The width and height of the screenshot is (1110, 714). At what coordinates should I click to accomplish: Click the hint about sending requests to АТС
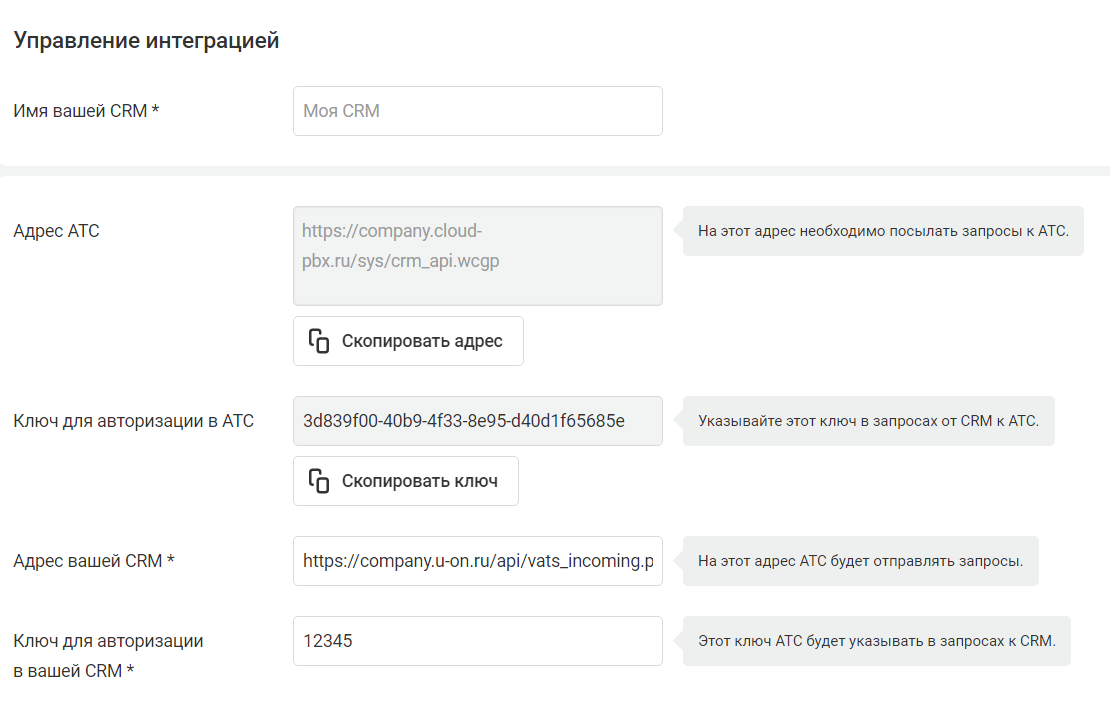tap(883, 231)
